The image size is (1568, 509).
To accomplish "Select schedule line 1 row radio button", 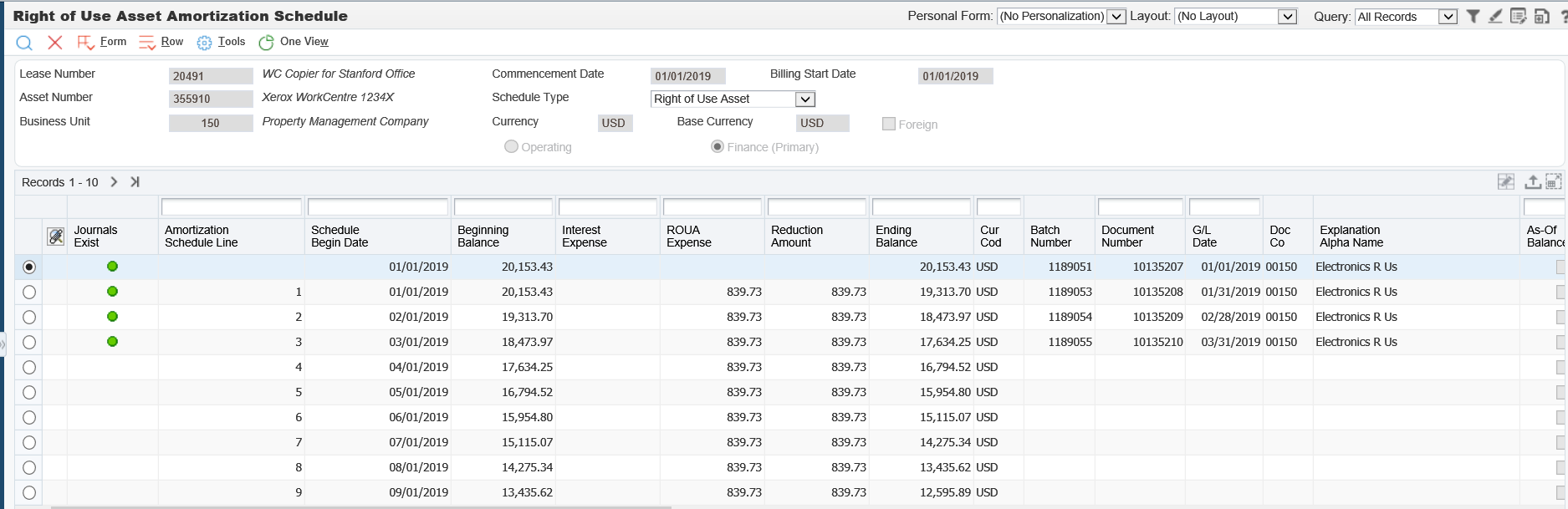I will tap(29, 292).
